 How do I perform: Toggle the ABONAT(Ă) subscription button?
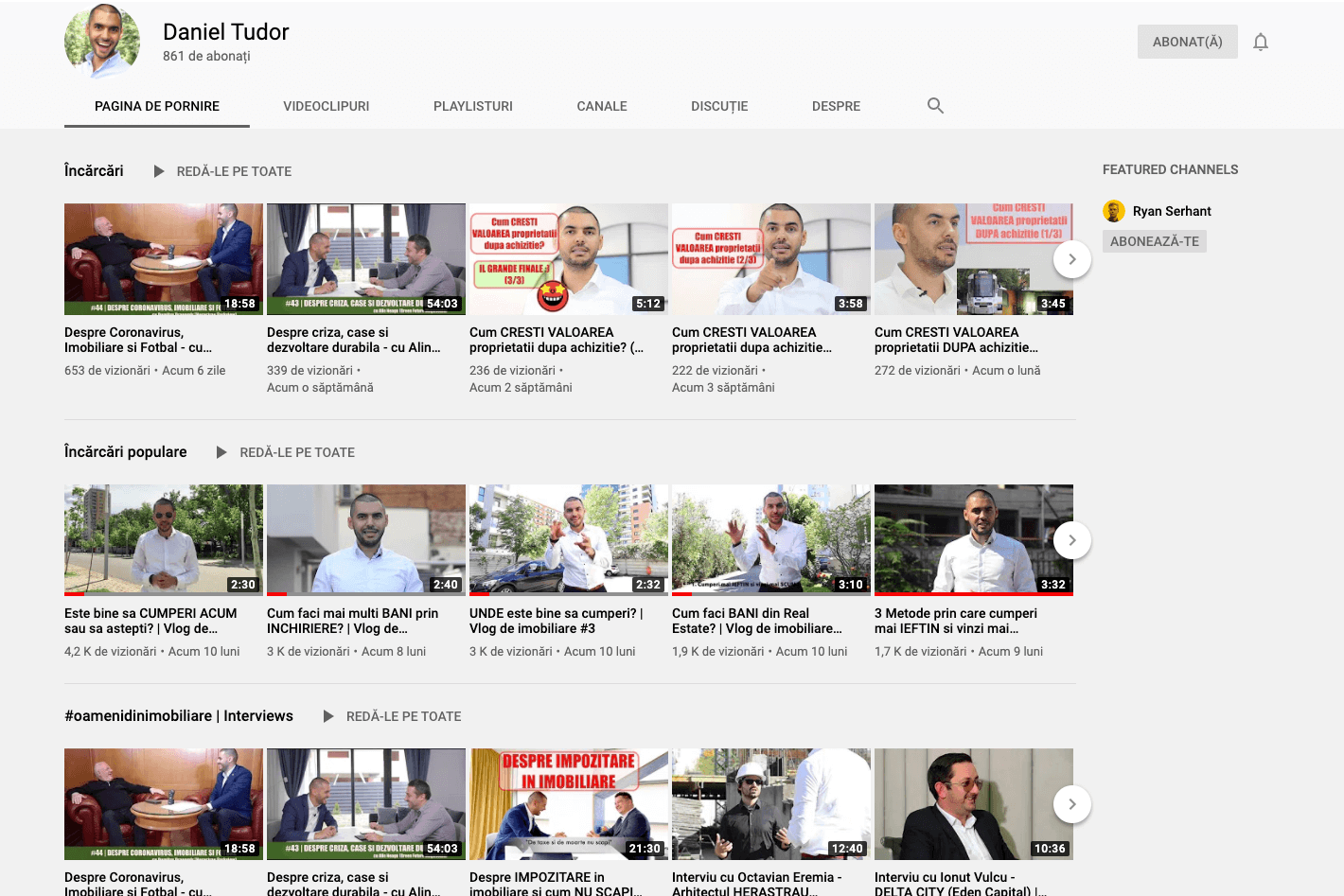pyautogui.click(x=1187, y=42)
